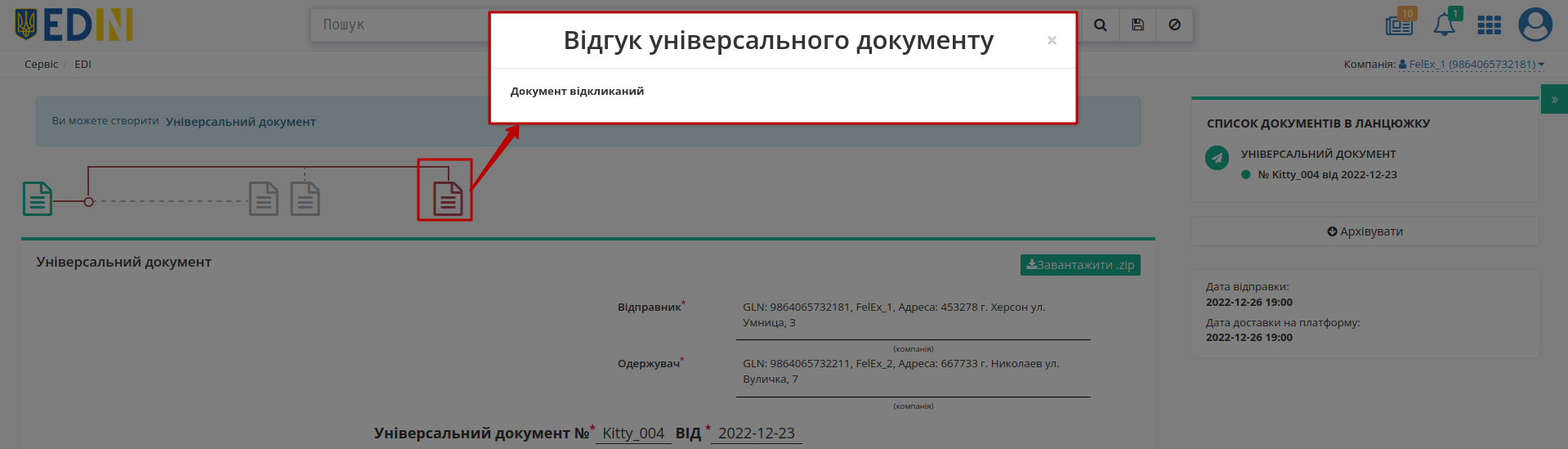
Task: Click the СПИСОК ДОКУМЕНТІВ В ЛАНЦЮЖКУ heading
Action: pos(1318,123)
